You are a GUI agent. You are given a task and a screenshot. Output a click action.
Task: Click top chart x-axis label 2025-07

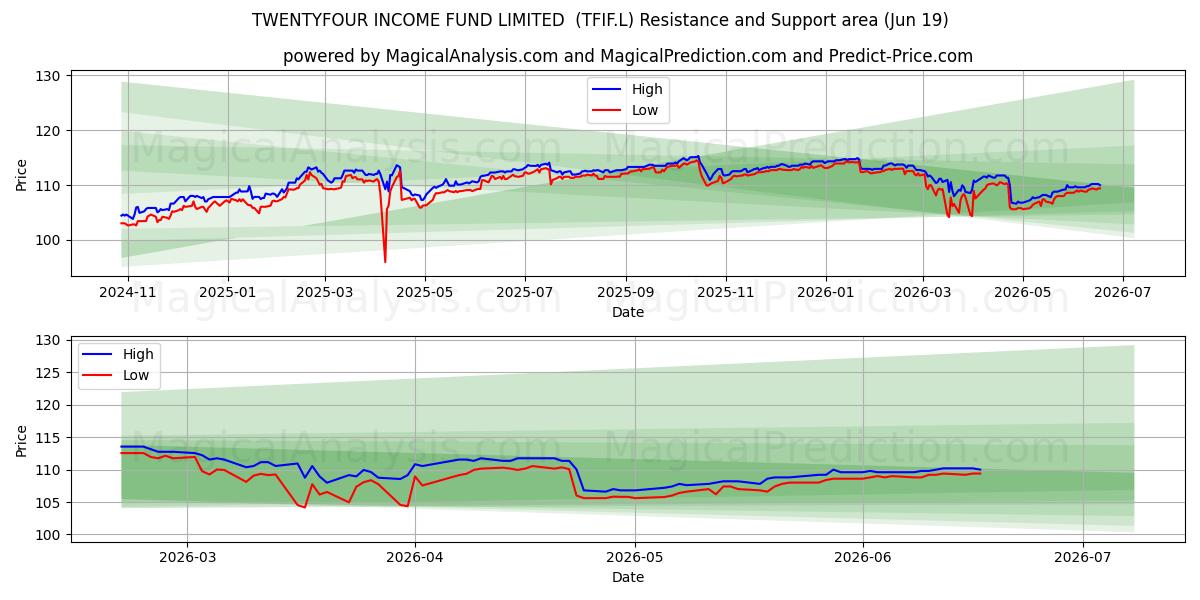tap(525, 293)
